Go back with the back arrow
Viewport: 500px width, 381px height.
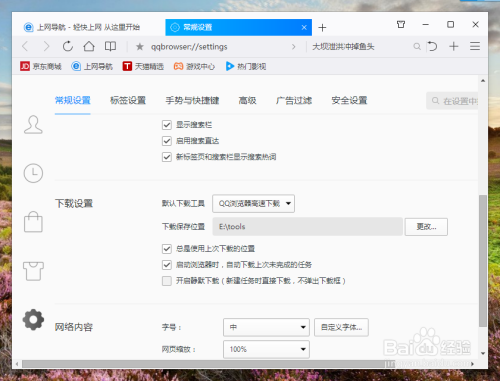point(25,46)
